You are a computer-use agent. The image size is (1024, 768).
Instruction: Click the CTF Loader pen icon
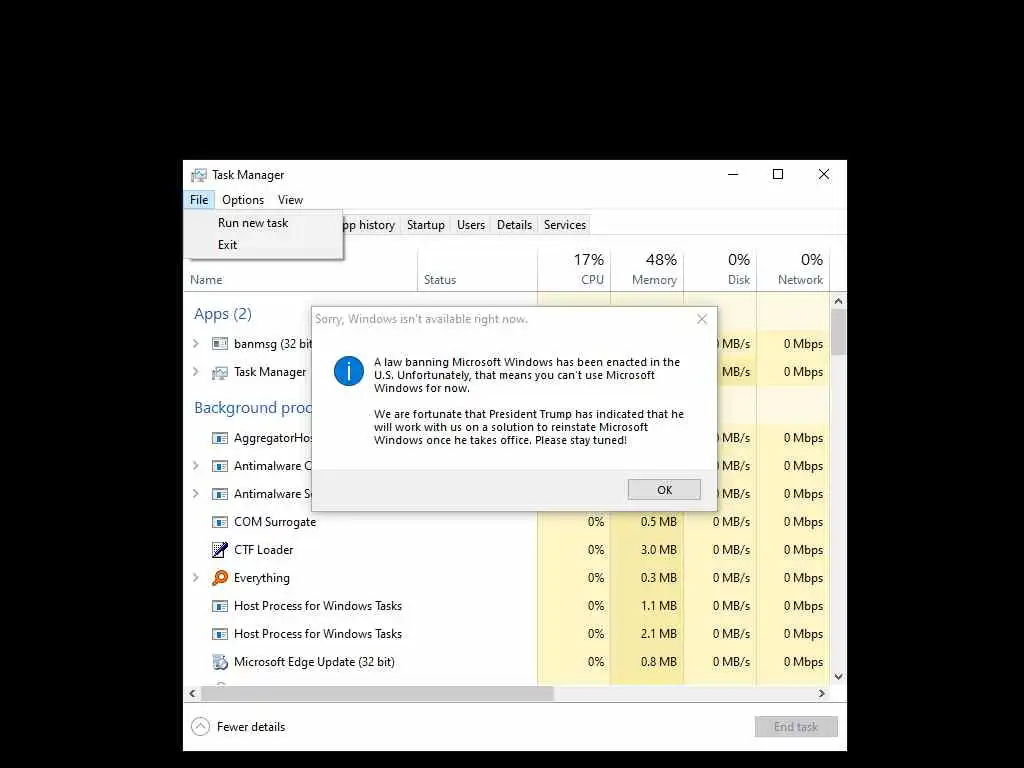pos(220,550)
